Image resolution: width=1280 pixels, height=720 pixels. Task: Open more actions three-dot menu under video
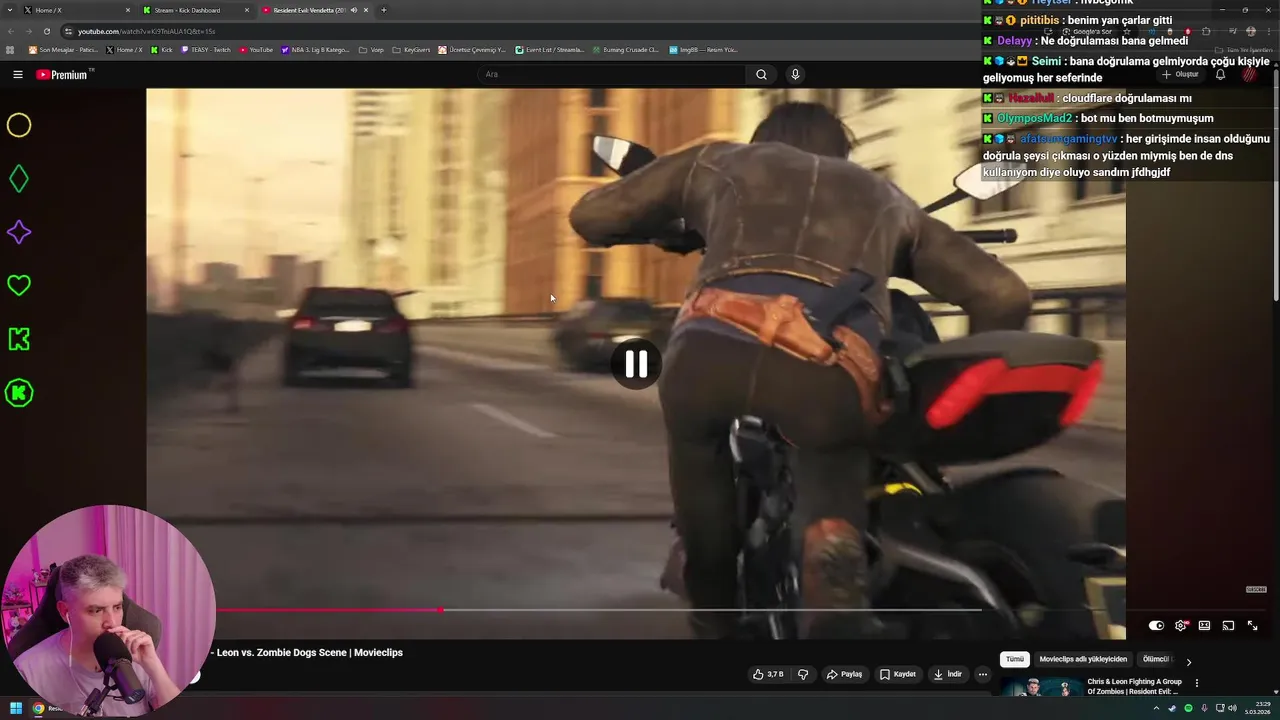[982, 674]
